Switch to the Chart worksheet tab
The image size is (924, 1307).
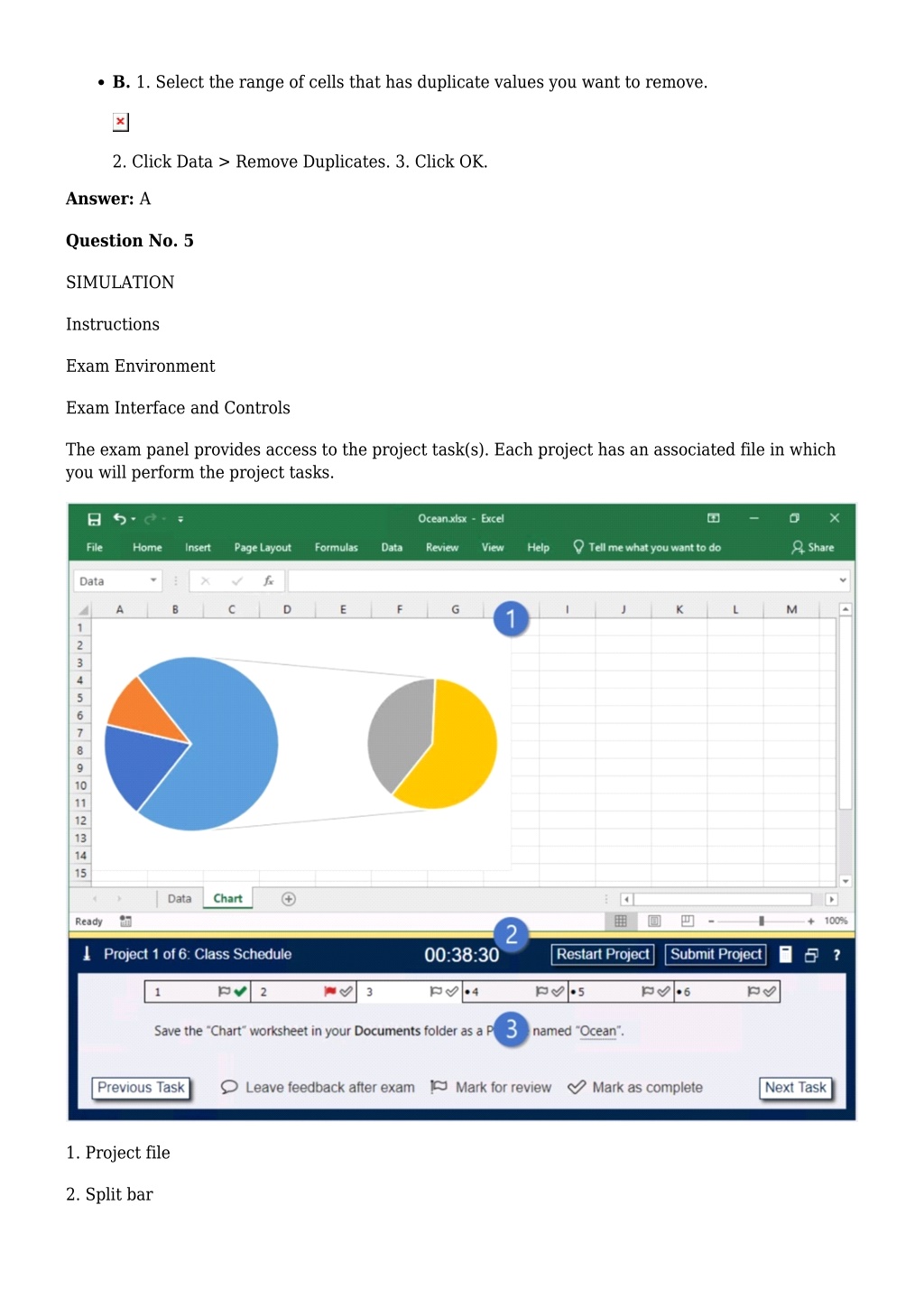(x=228, y=898)
